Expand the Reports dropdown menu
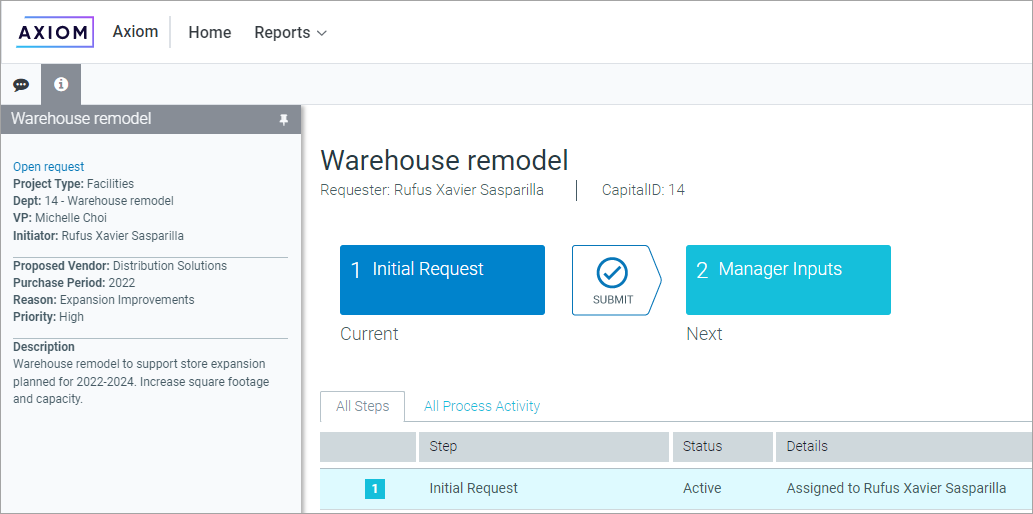The width and height of the screenshot is (1033, 514). coord(290,33)
